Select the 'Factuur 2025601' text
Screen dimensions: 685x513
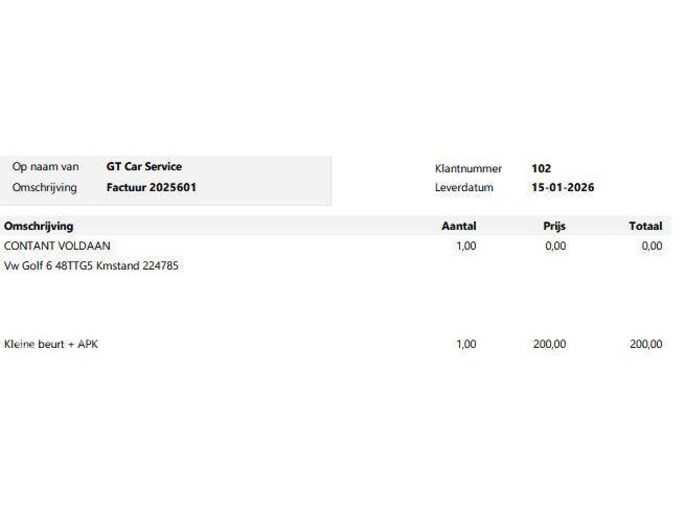click(x=151, y=187)
